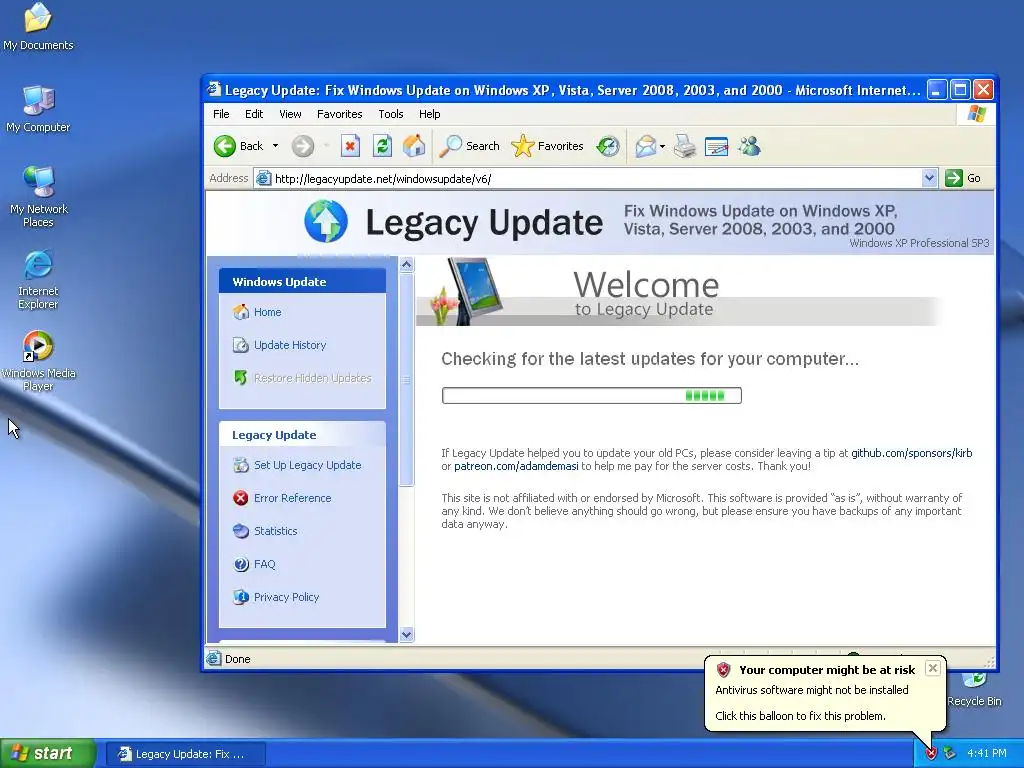Open Statistics in the sidebar
Viewport: 1024px width, 768px height.
[275, 531]
